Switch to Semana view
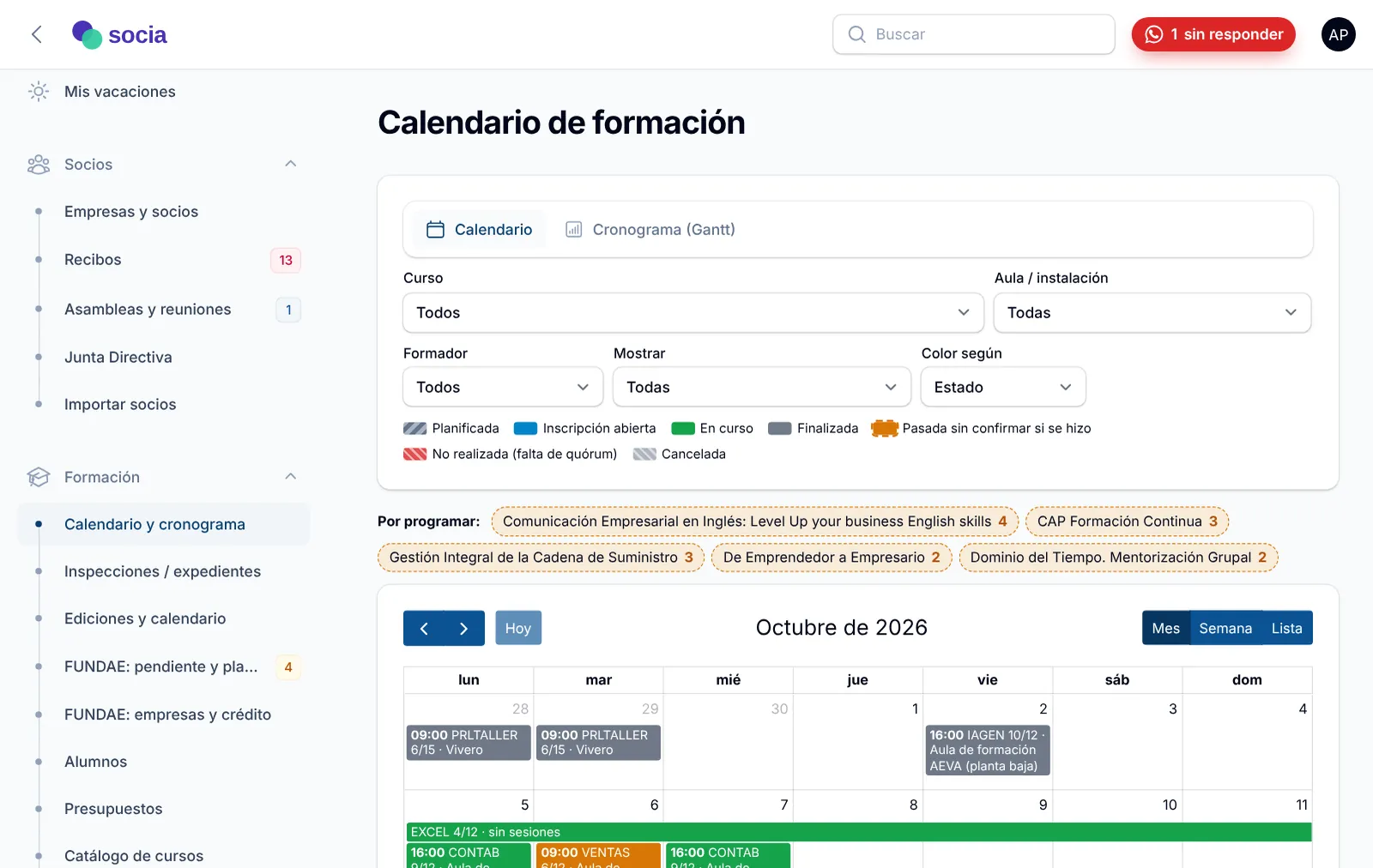The height and width of the screenshot is (868, 1373). pyautogui.click(x=1225, y=628)
